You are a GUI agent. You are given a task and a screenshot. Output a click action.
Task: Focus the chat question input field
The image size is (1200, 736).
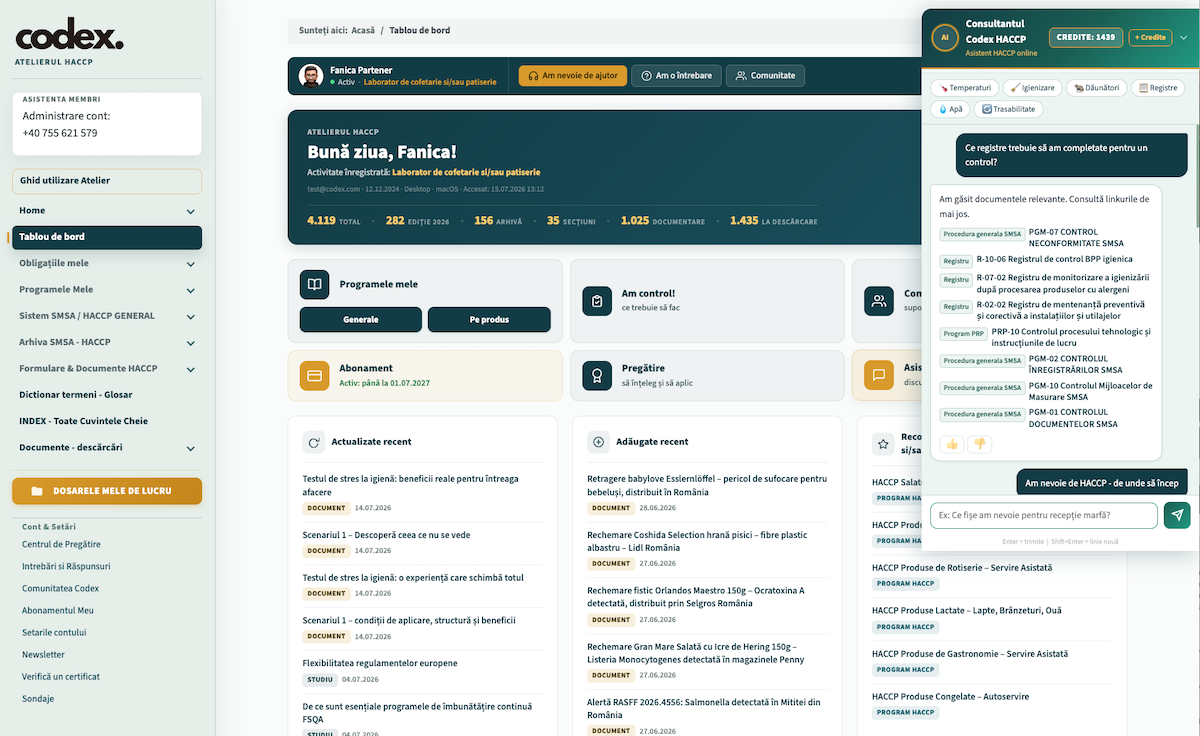click(x=1044, y=515)
